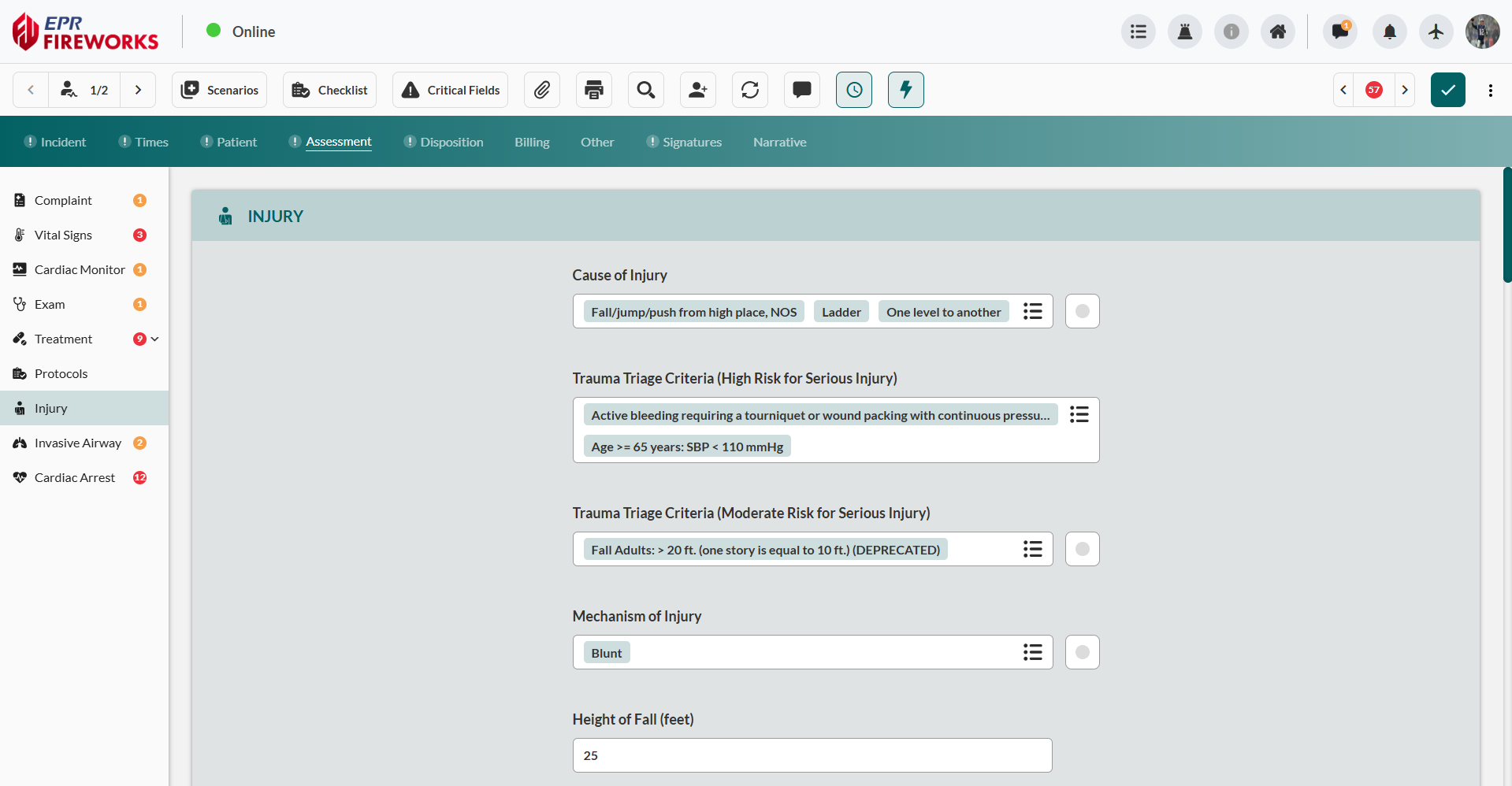This screenshot has width=1512, height=786.
Task: Toggle the circle beside moderate risk criteria
Action: click(x=1082, y=548)
